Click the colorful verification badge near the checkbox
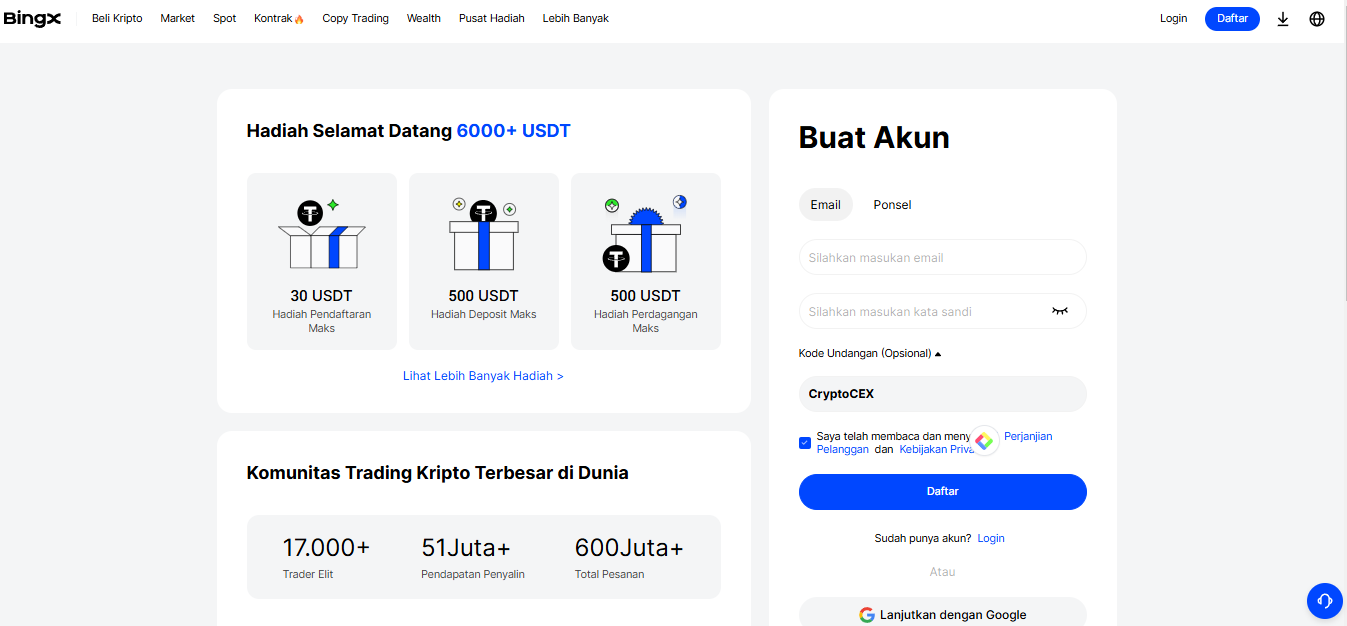 click(x=983, y=440)
